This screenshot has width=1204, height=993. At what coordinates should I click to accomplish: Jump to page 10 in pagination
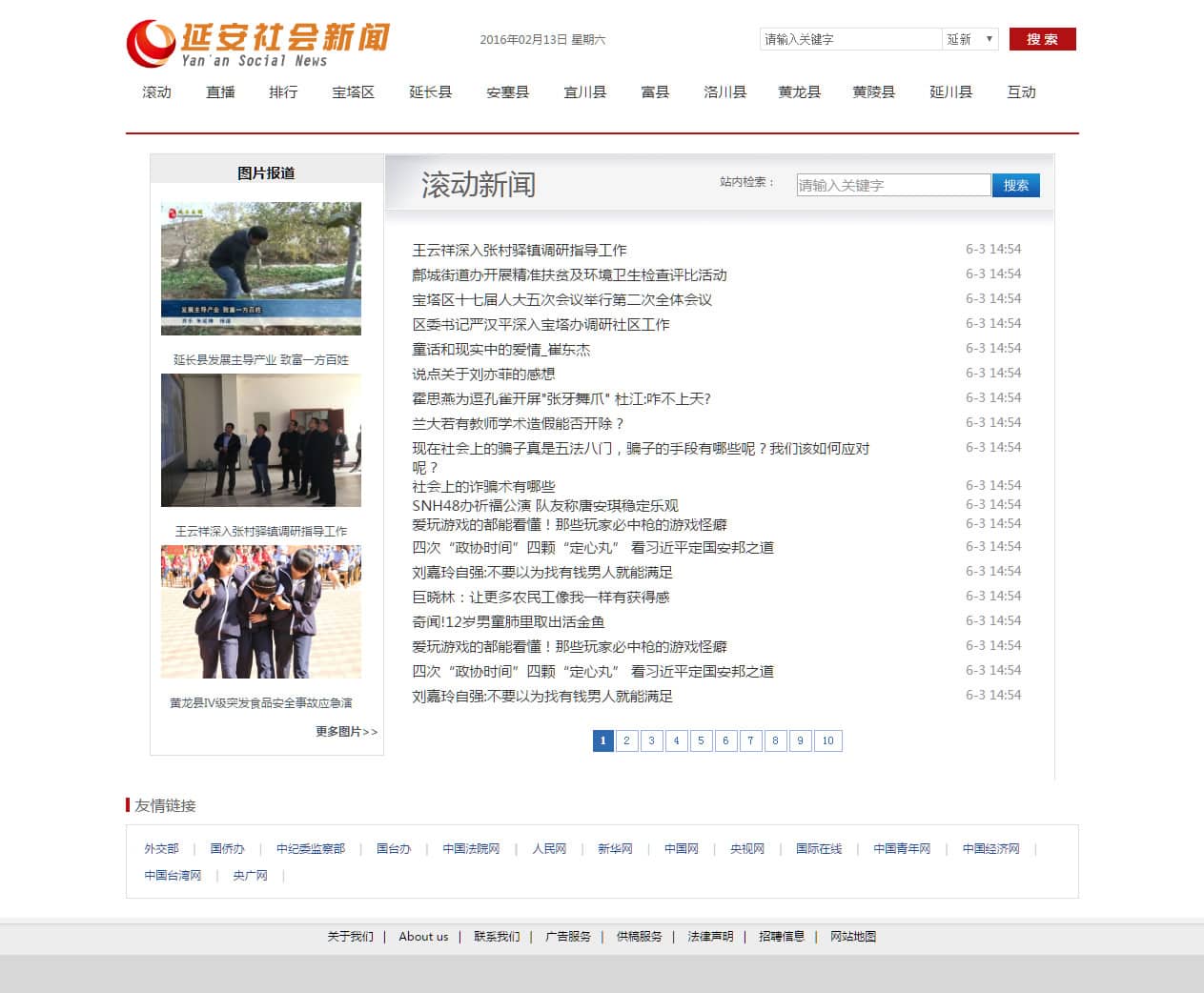(827, 740)
